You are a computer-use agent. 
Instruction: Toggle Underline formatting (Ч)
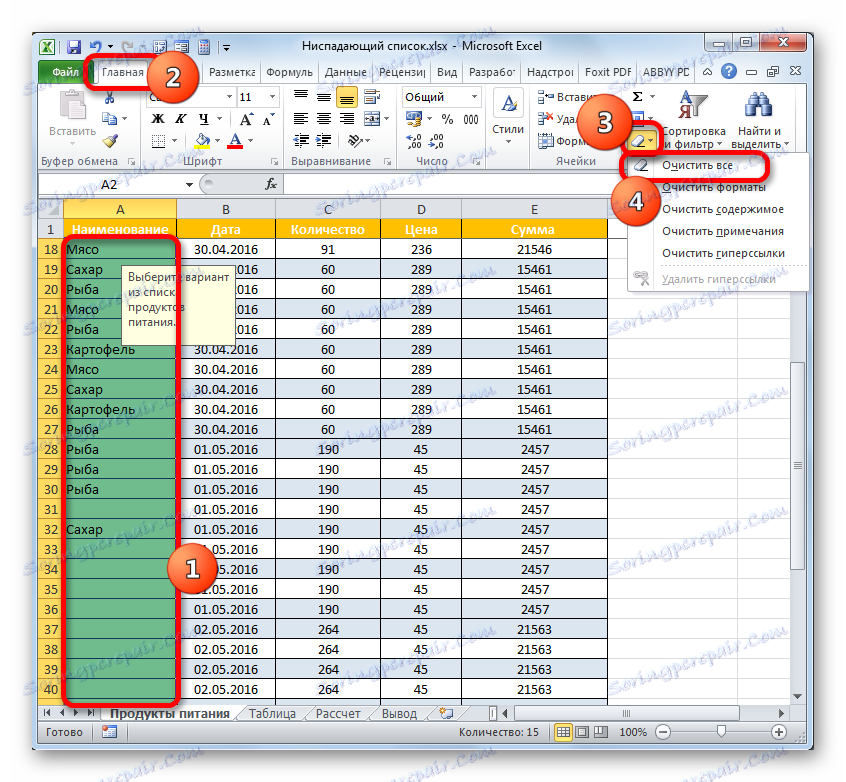coord(203,119)
